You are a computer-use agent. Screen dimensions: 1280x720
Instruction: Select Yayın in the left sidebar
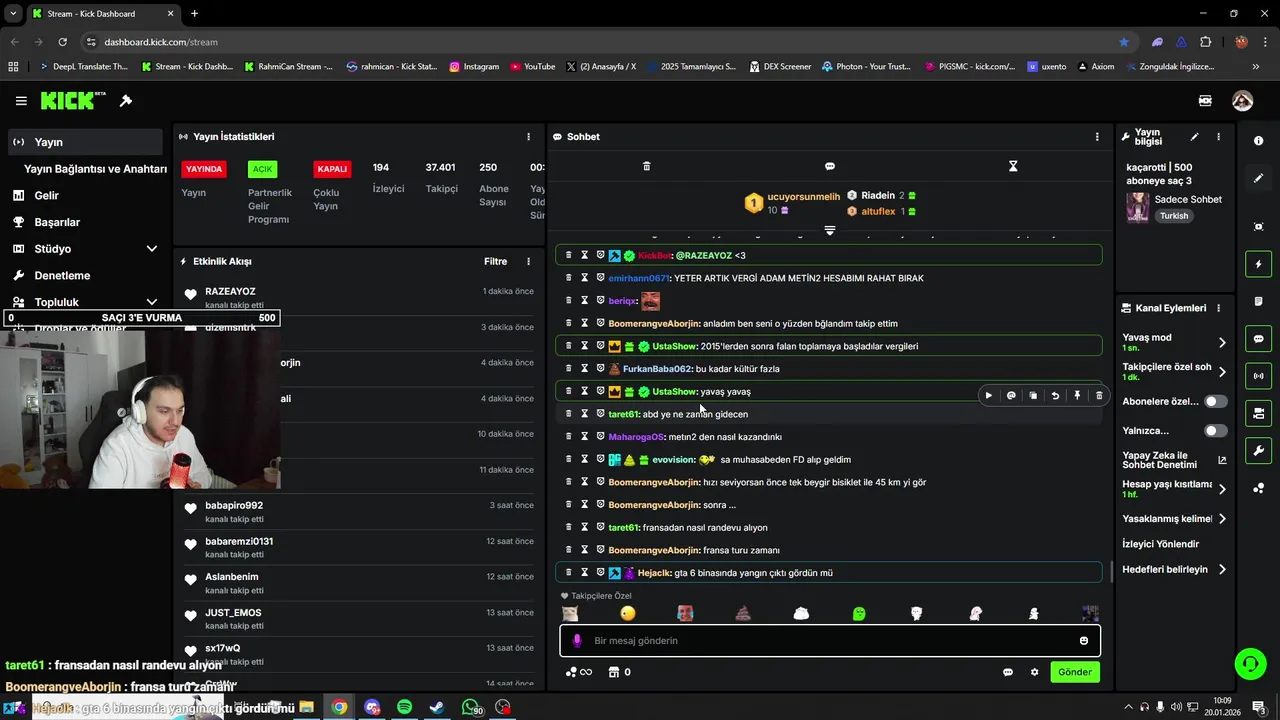pyautogui.click(x=85, y=142)
